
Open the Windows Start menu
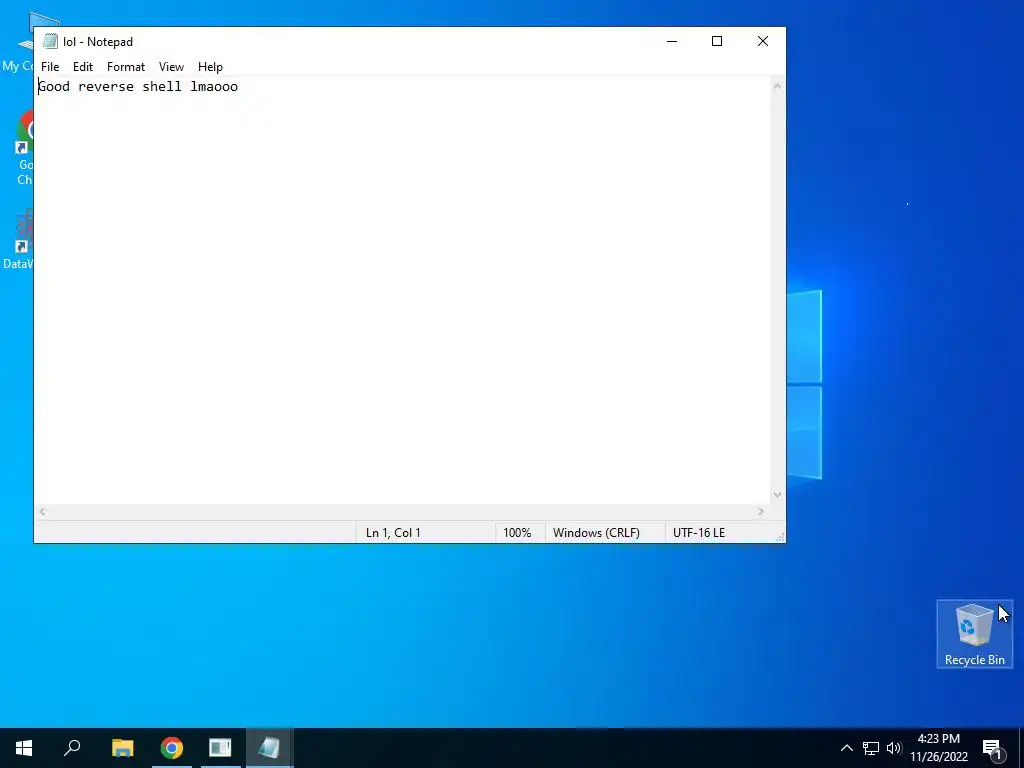click(x=24, y=748)
